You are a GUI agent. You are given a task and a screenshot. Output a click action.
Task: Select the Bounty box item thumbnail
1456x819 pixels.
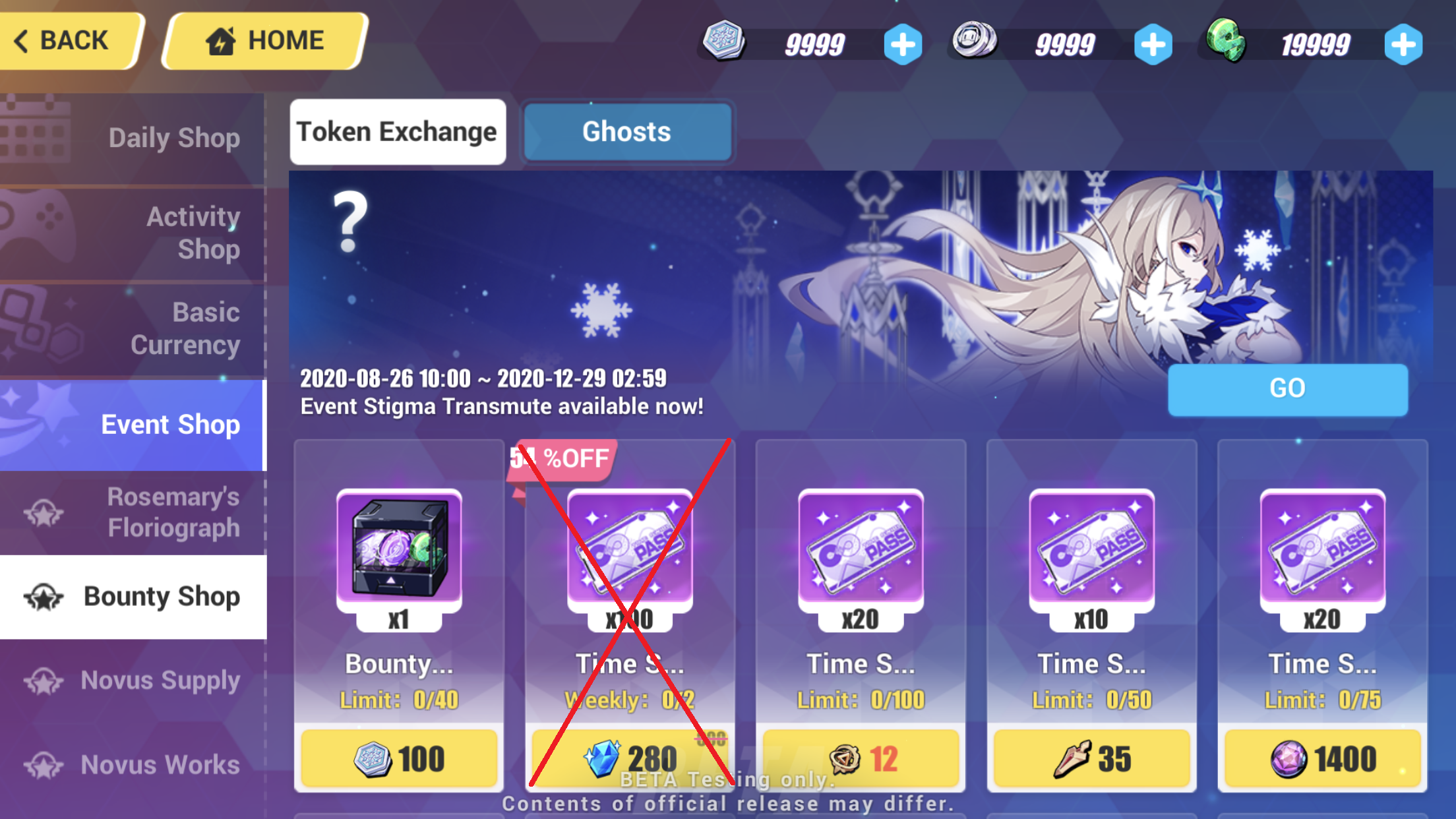399,546
